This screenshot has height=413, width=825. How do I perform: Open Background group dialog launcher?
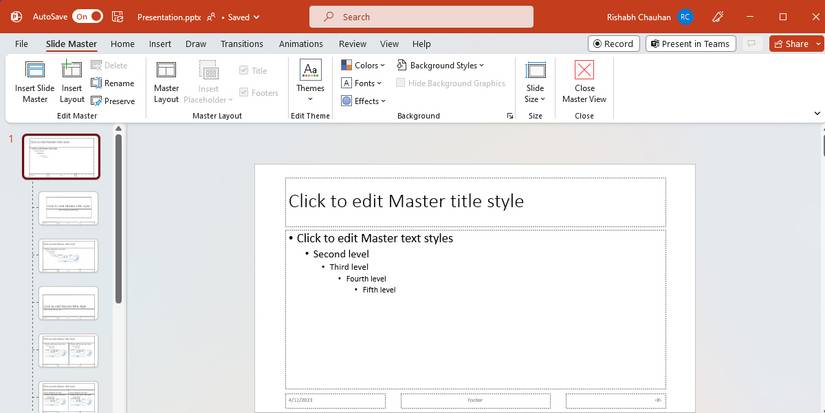(x=510, y=116)
